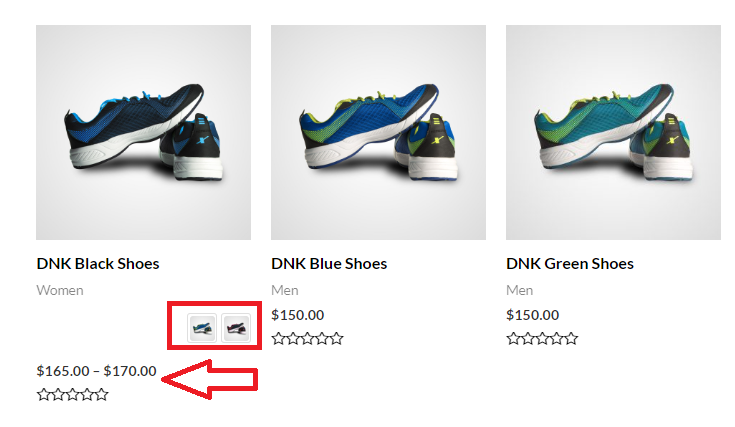Click fifth rating star under DNK Black Shoes

click(x=102, y=395)
